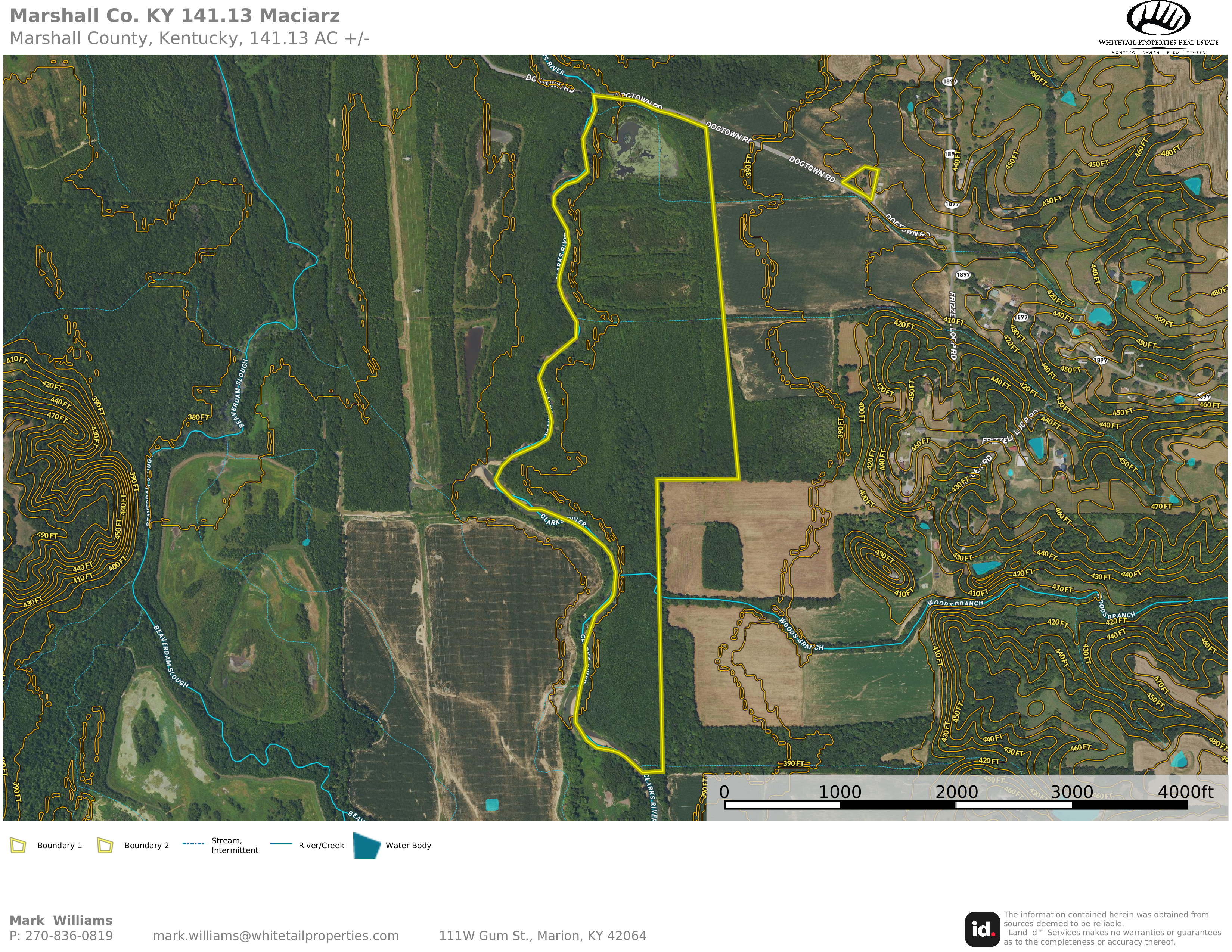Click the small triangular yellow boundary parcel
Viewport: 1232px width, 952px height.
click(x=863, y=181)
